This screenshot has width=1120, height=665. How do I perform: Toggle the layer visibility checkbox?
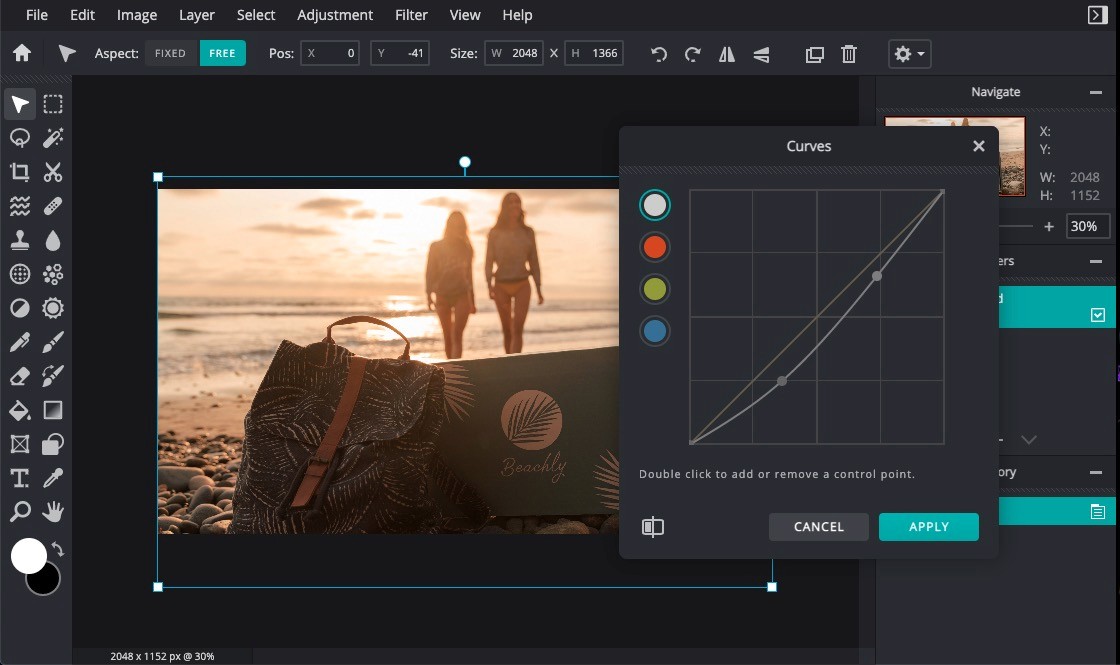coord(1098,313)
